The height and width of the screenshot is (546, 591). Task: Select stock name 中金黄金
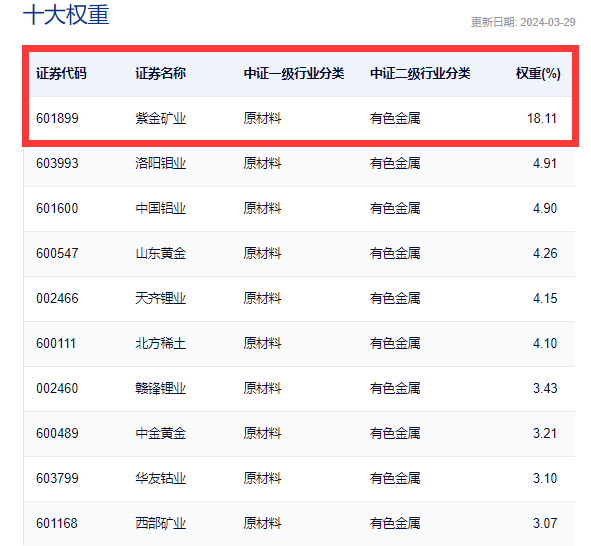click(161, 433)
